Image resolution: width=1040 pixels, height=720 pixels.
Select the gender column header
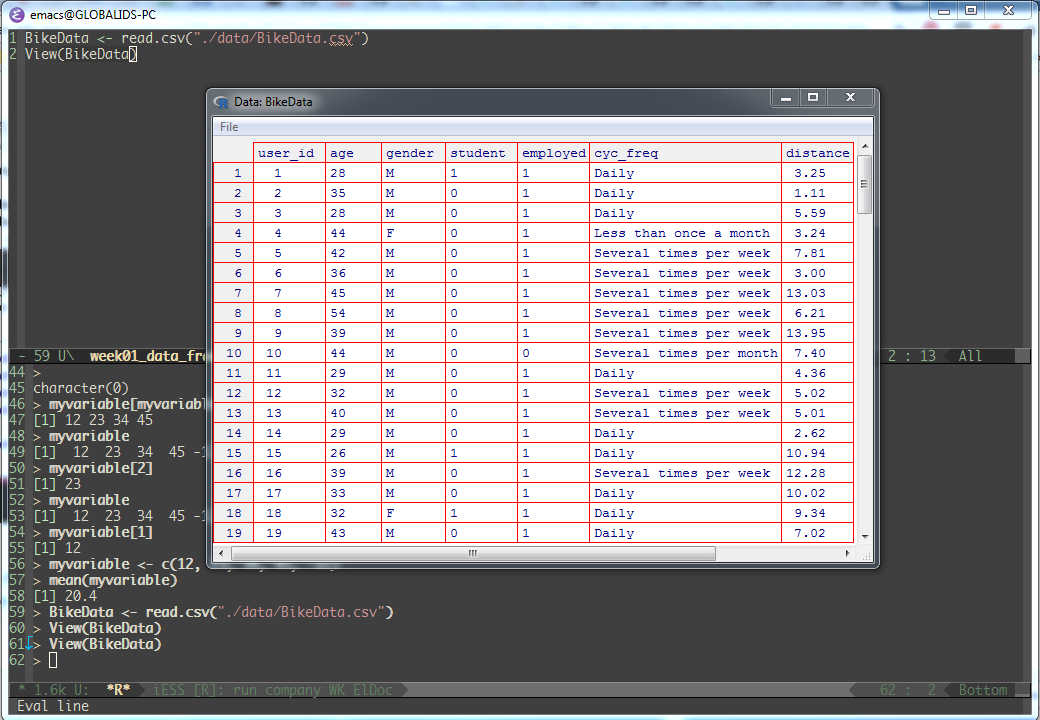pos(413,153)
